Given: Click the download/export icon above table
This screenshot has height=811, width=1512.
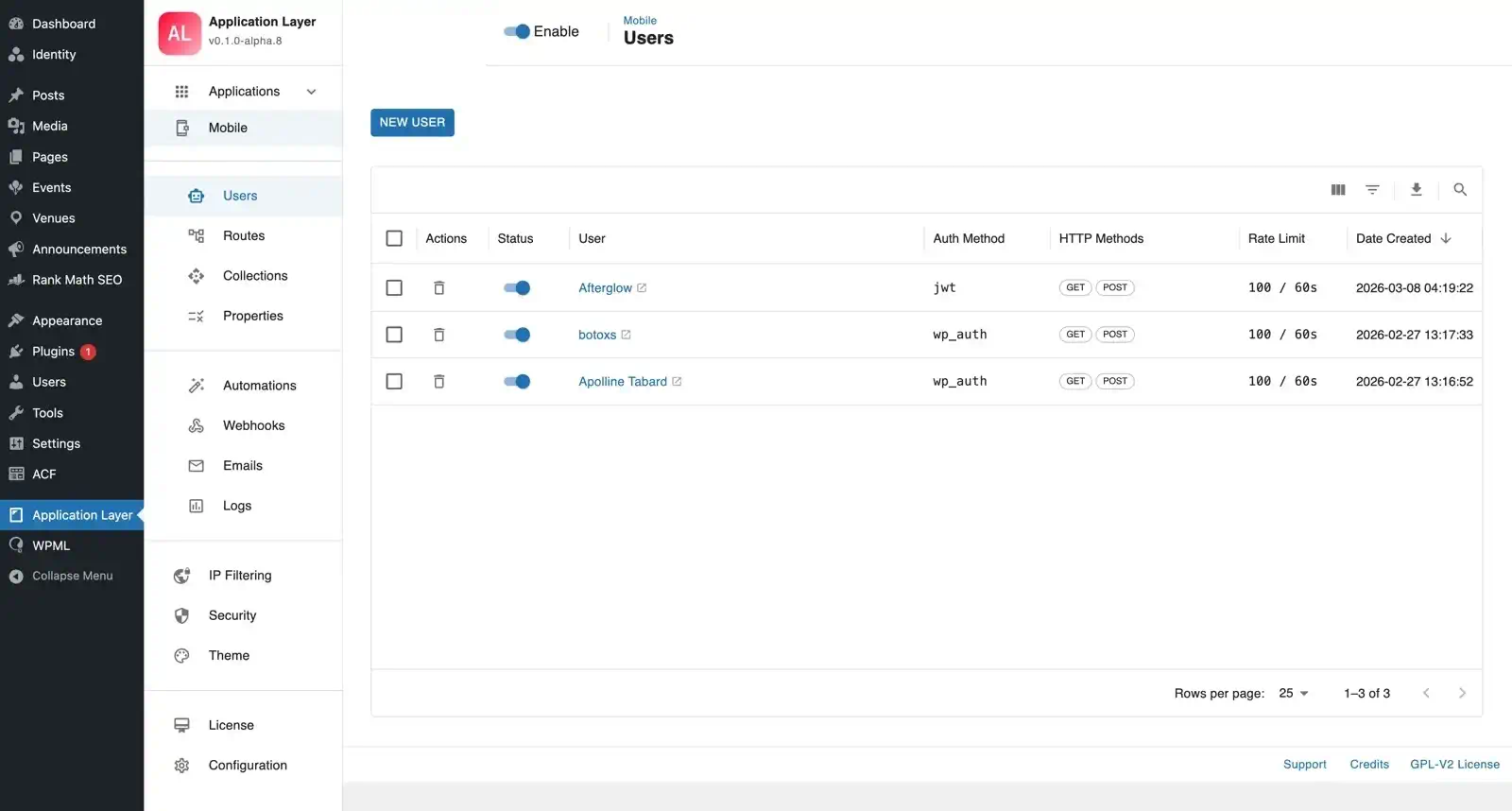Looking at the screenshot, I should pos(1416,190).
